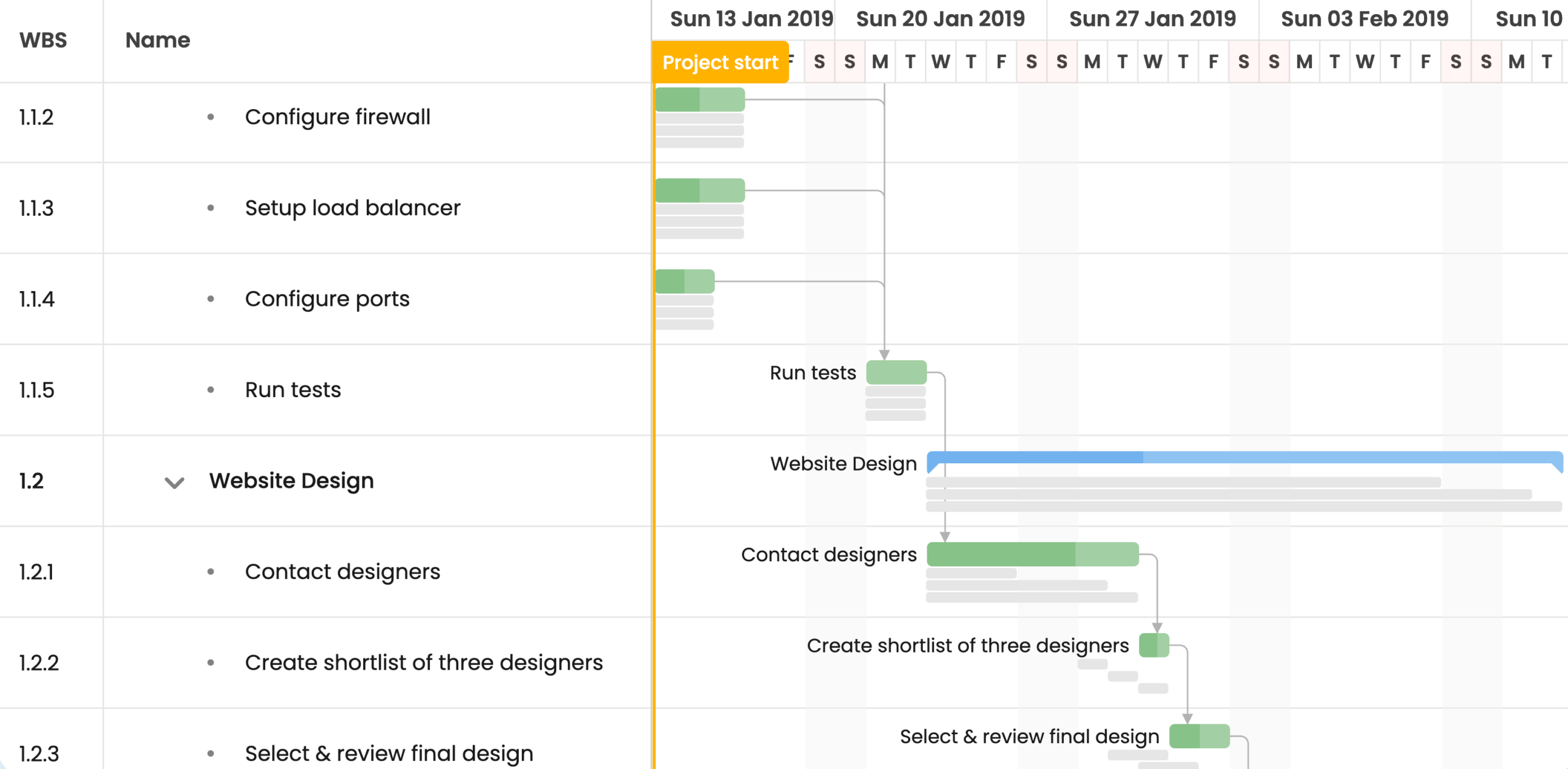Select the blue Website Design summary bar

[1243, 458]
